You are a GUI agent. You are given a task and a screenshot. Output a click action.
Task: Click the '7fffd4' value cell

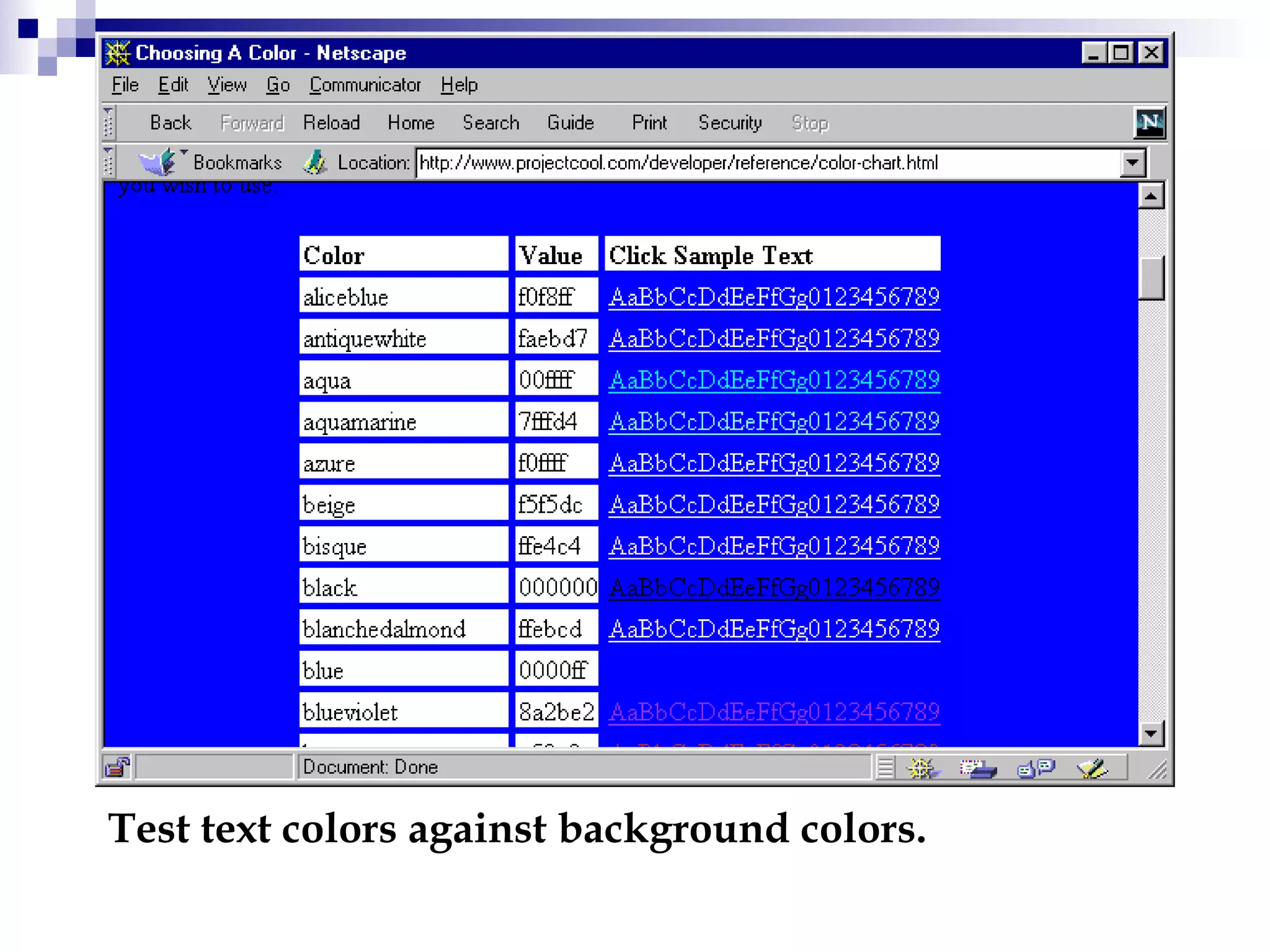point(557,420)
